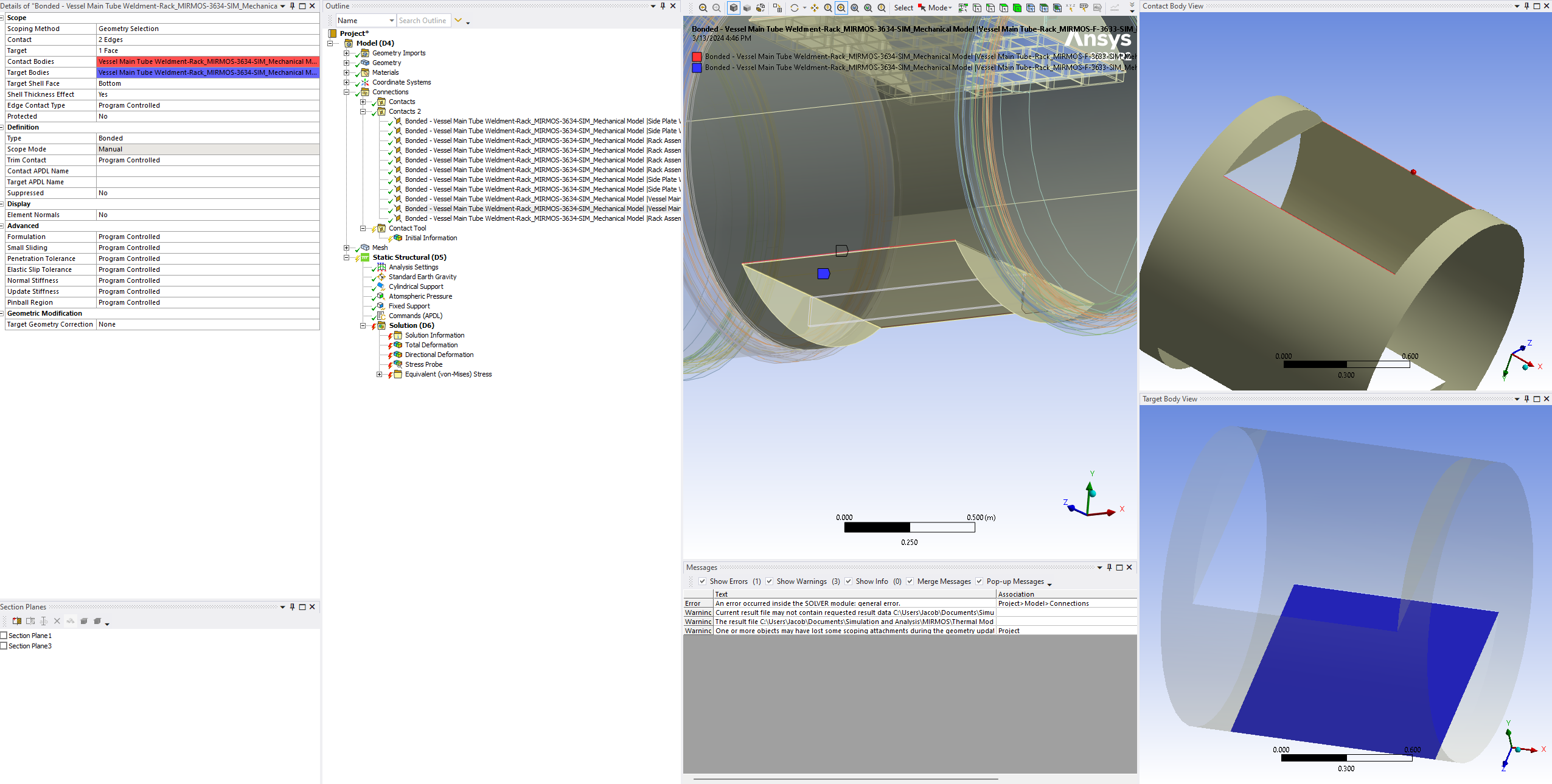1552x784 pixels.
Task: Choose the Edge selection filter icon
Action: (x=990, y=8)
